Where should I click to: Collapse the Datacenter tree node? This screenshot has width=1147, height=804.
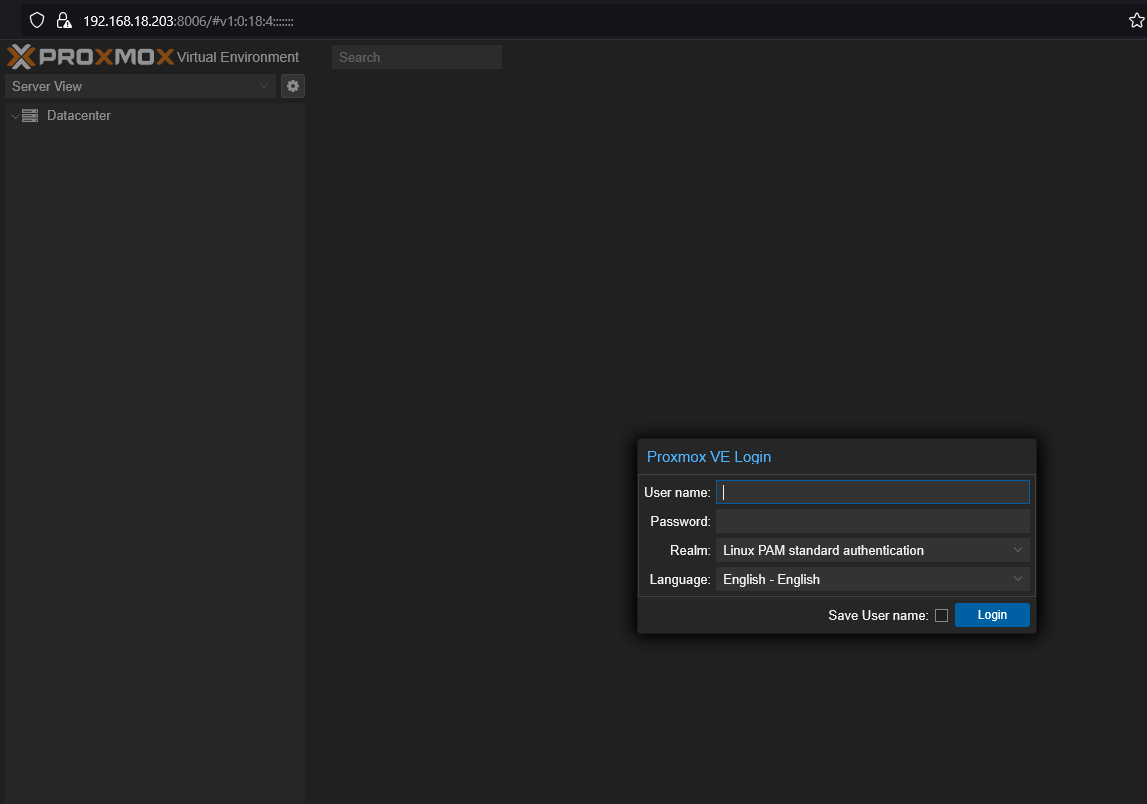tap(15, 116)
